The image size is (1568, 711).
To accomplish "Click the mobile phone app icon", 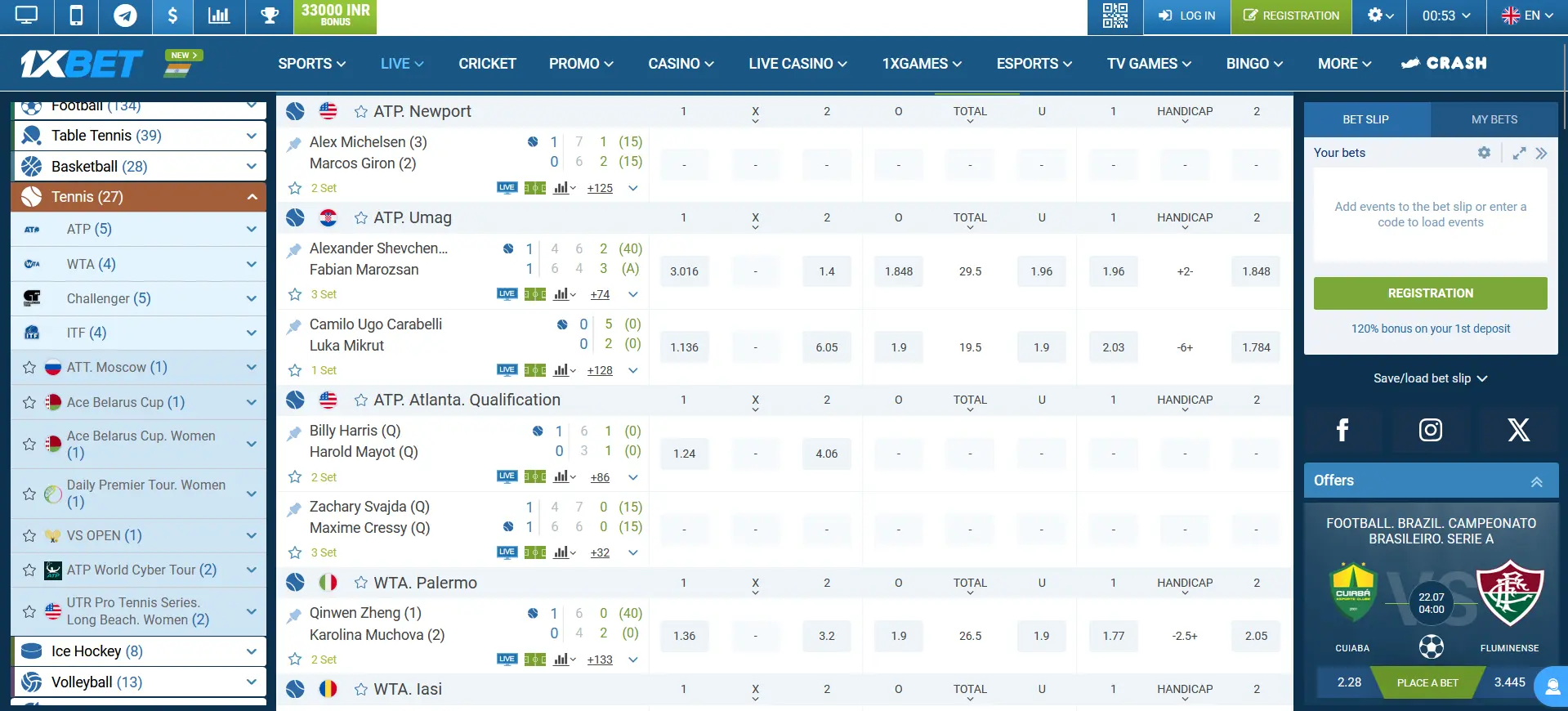I will click(x=76, y=16).
